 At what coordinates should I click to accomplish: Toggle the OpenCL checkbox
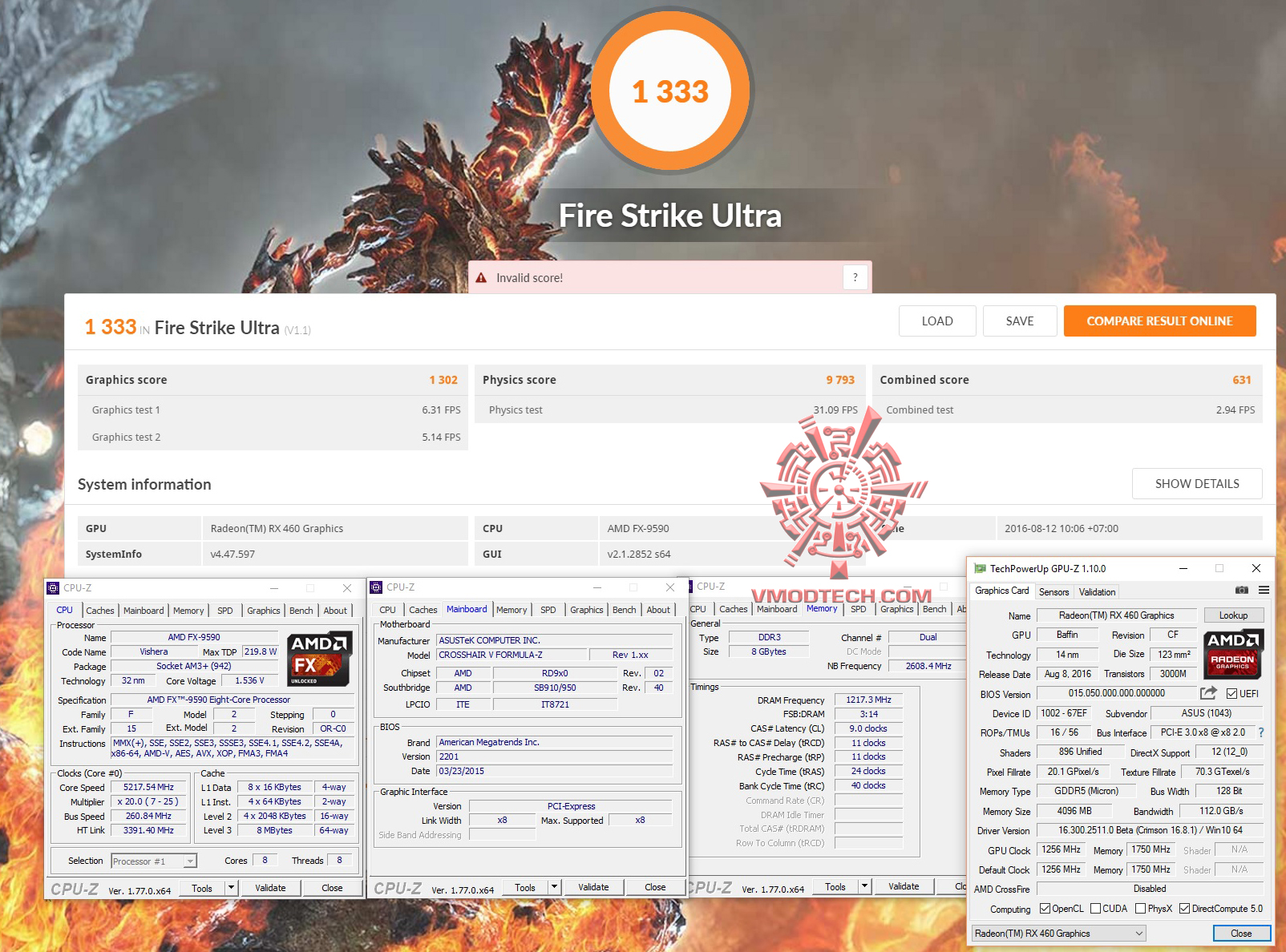(1045, 909)
